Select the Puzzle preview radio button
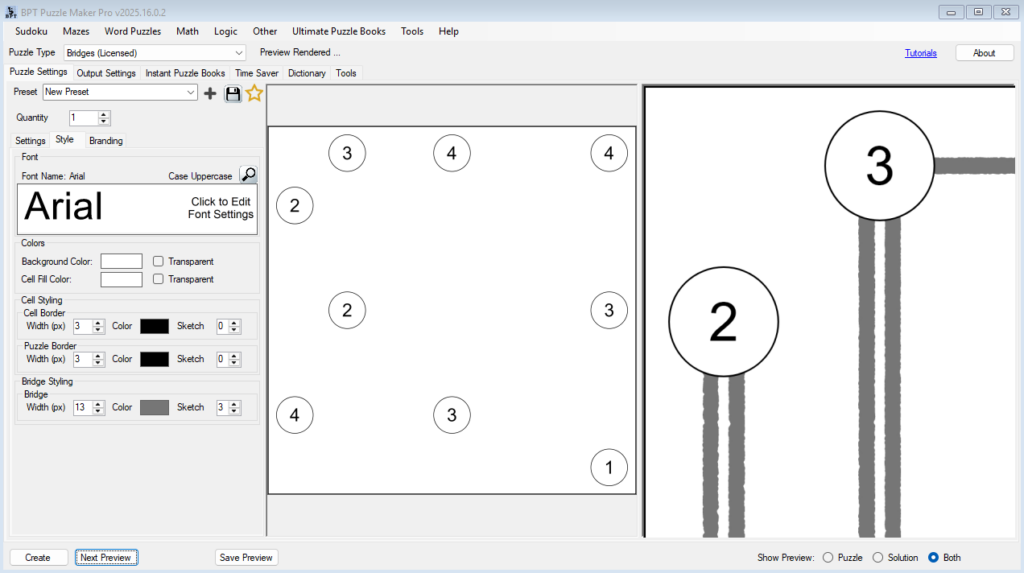This screenshot has width=1024, height=573. [x=827, y=557]
